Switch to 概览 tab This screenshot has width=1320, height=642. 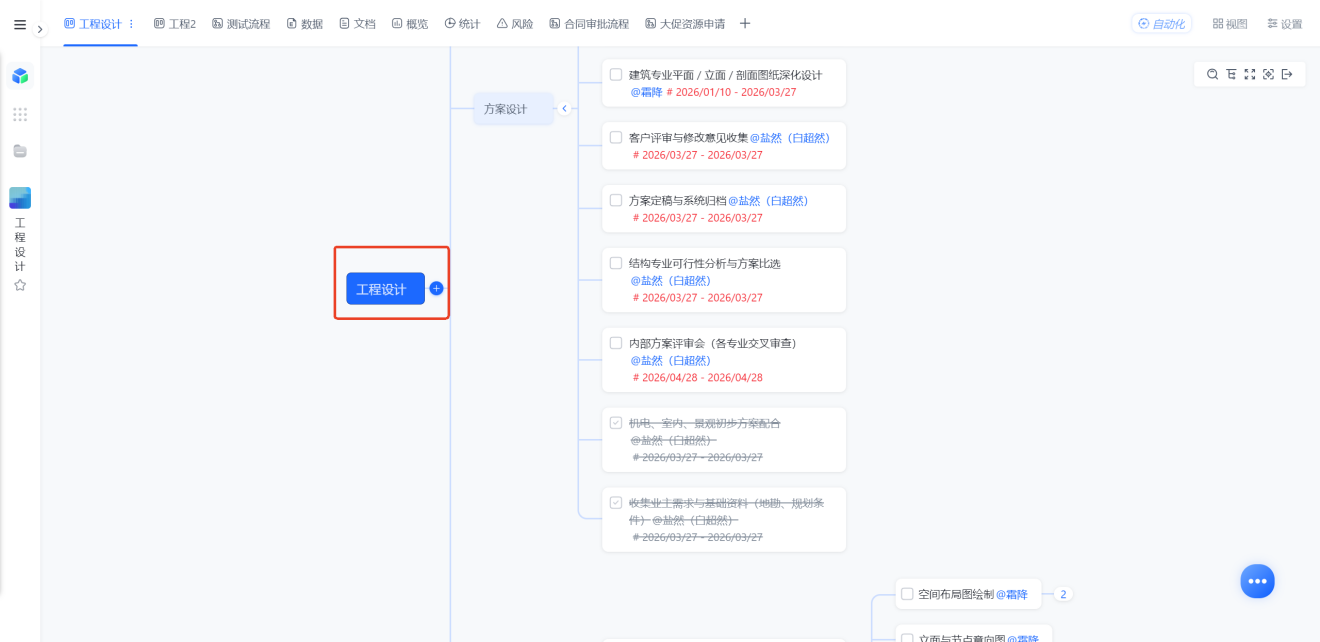pyautogui.click(x=410, y=24)
